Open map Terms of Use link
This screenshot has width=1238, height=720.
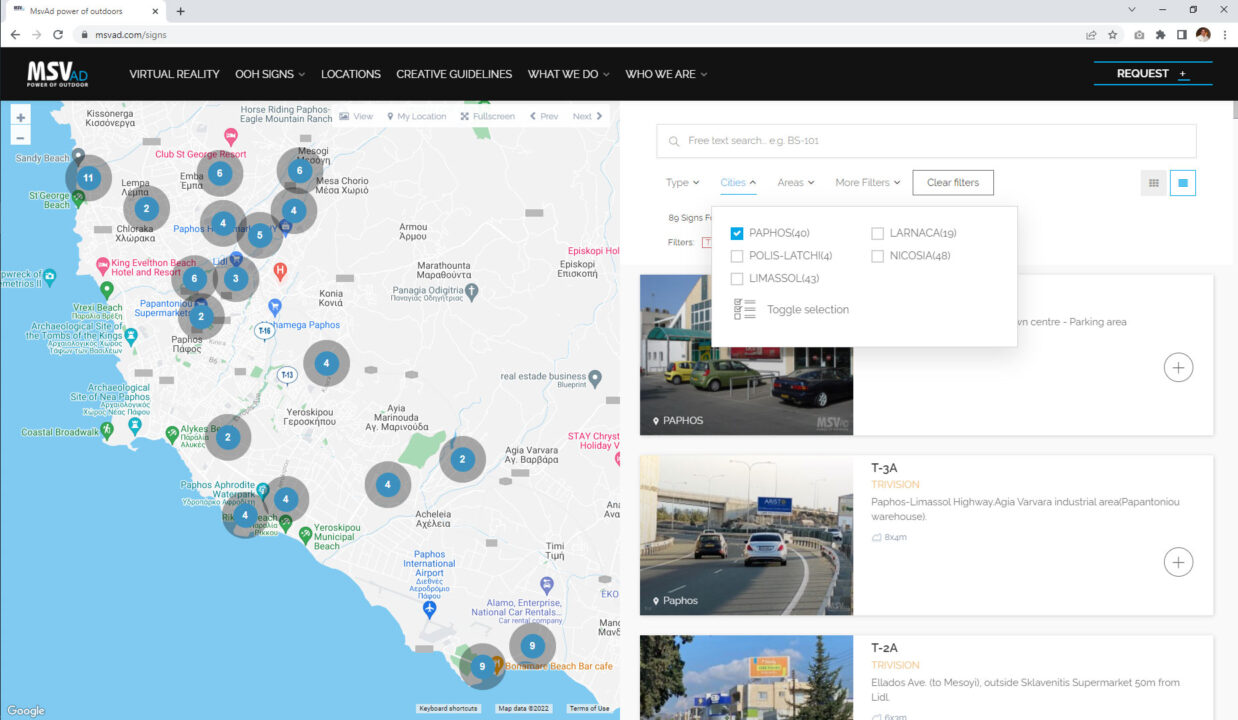pos(589,708)
